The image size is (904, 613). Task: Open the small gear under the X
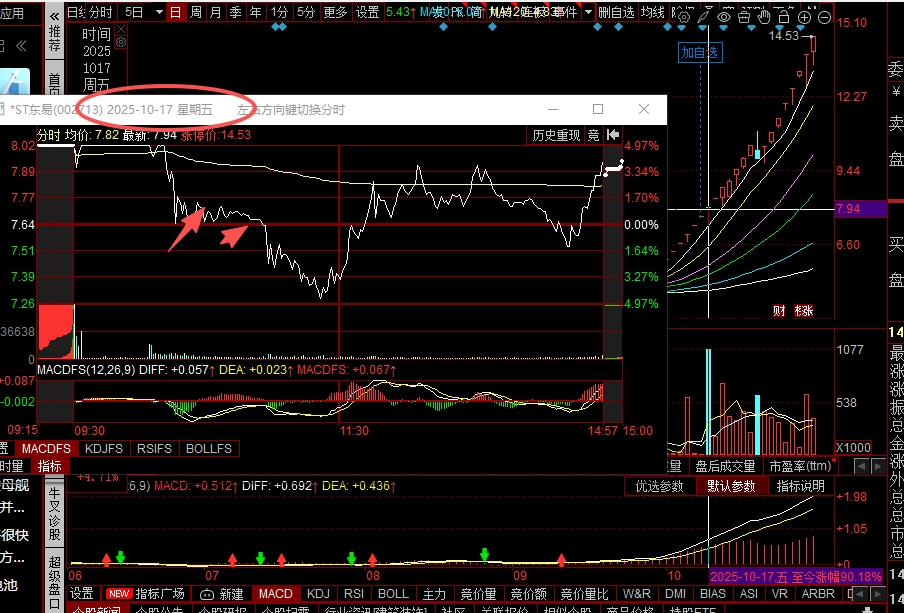[120, 42]
